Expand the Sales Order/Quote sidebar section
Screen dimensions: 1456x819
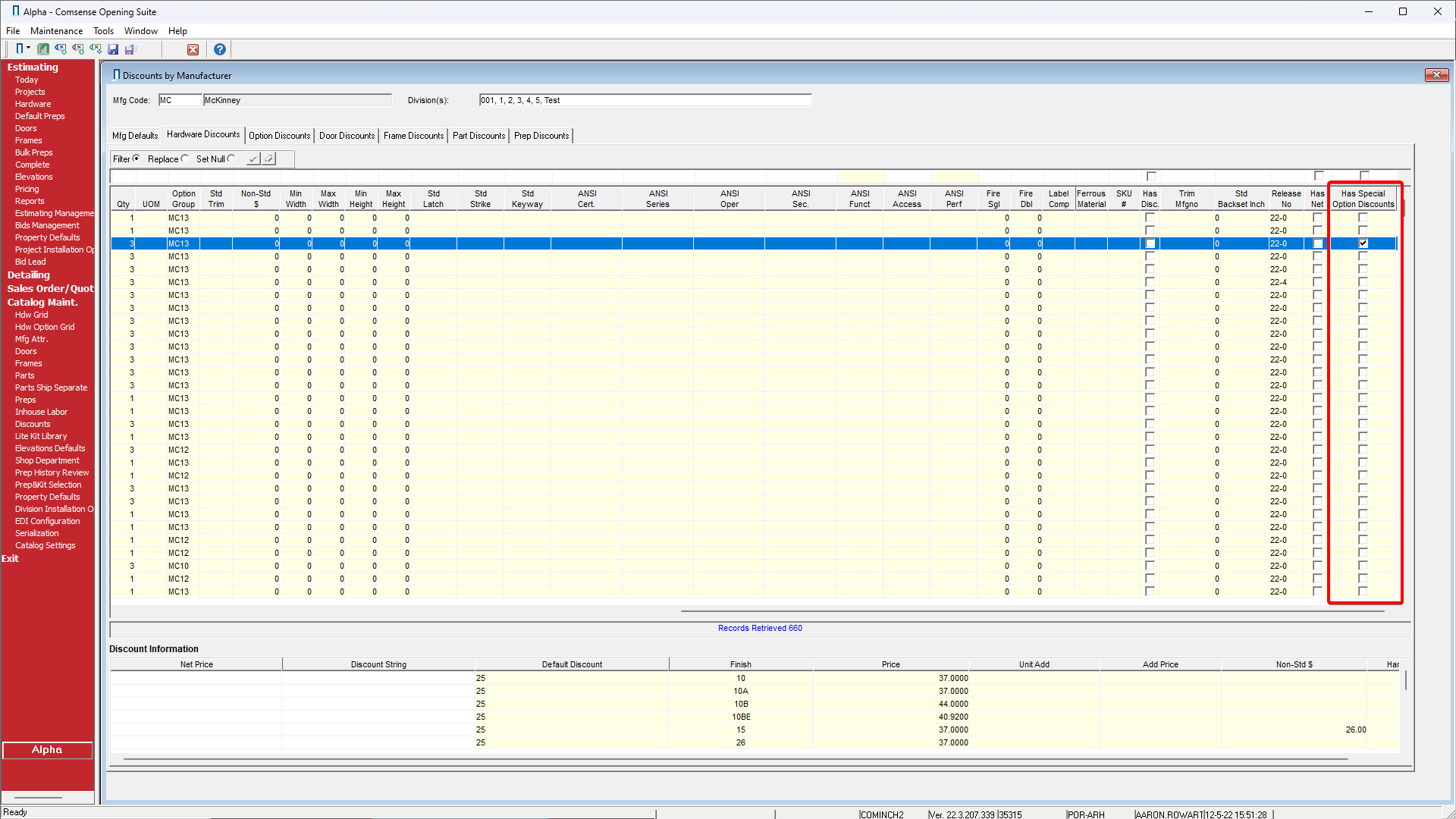point(50,288)
